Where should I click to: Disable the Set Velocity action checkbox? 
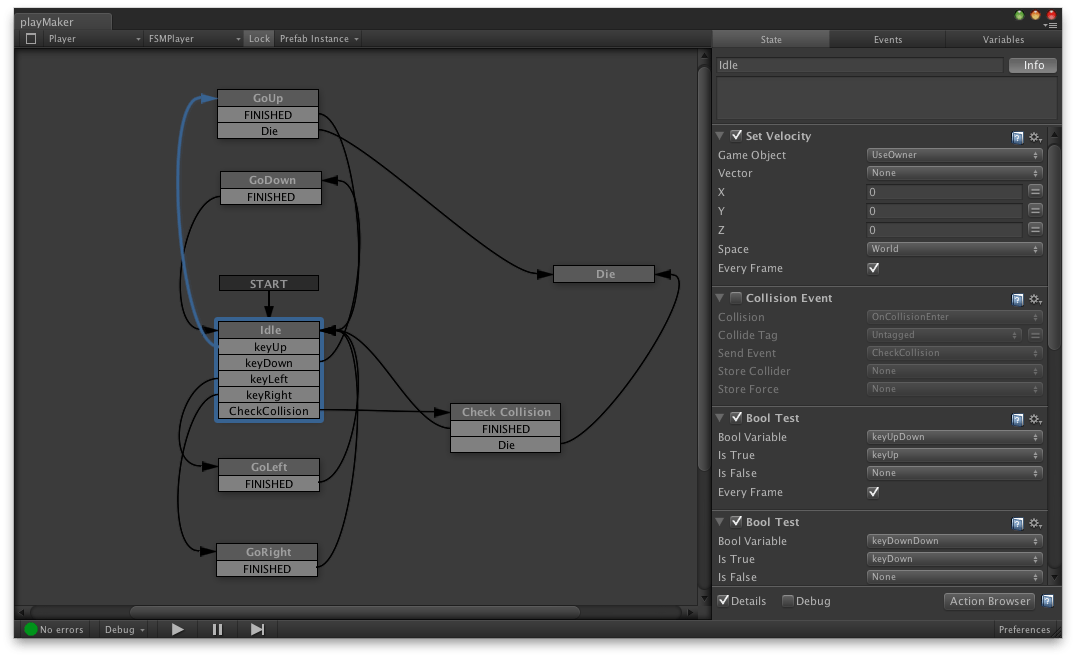pos(737,136)
